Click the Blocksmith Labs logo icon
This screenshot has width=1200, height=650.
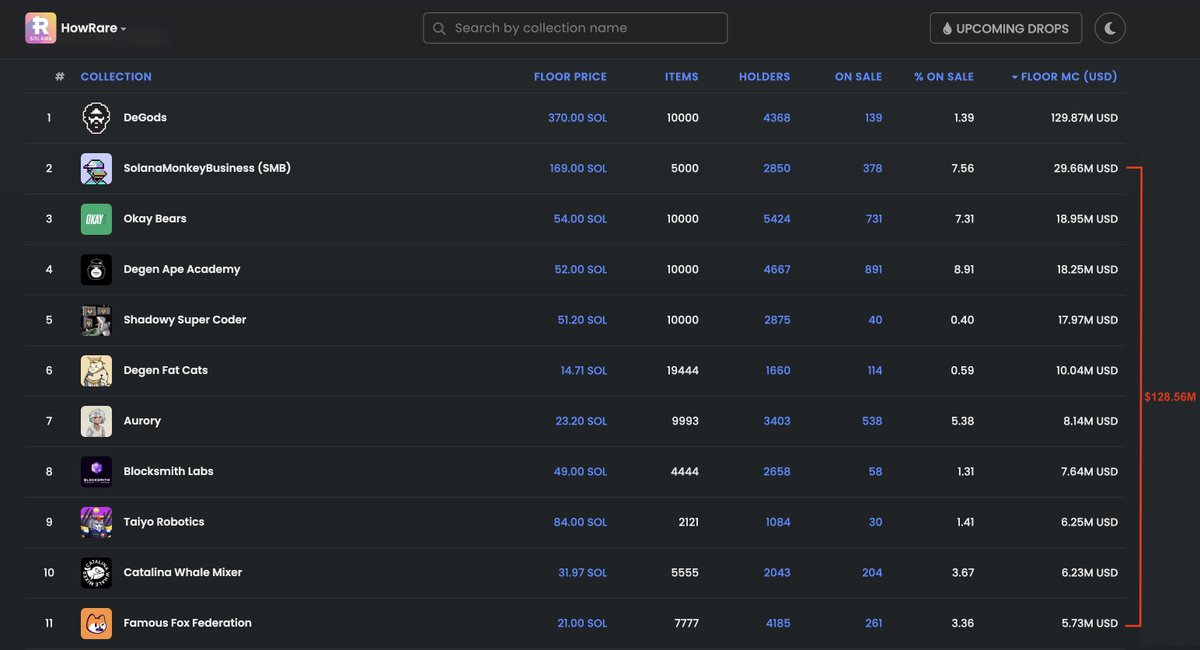pos(96,471)
